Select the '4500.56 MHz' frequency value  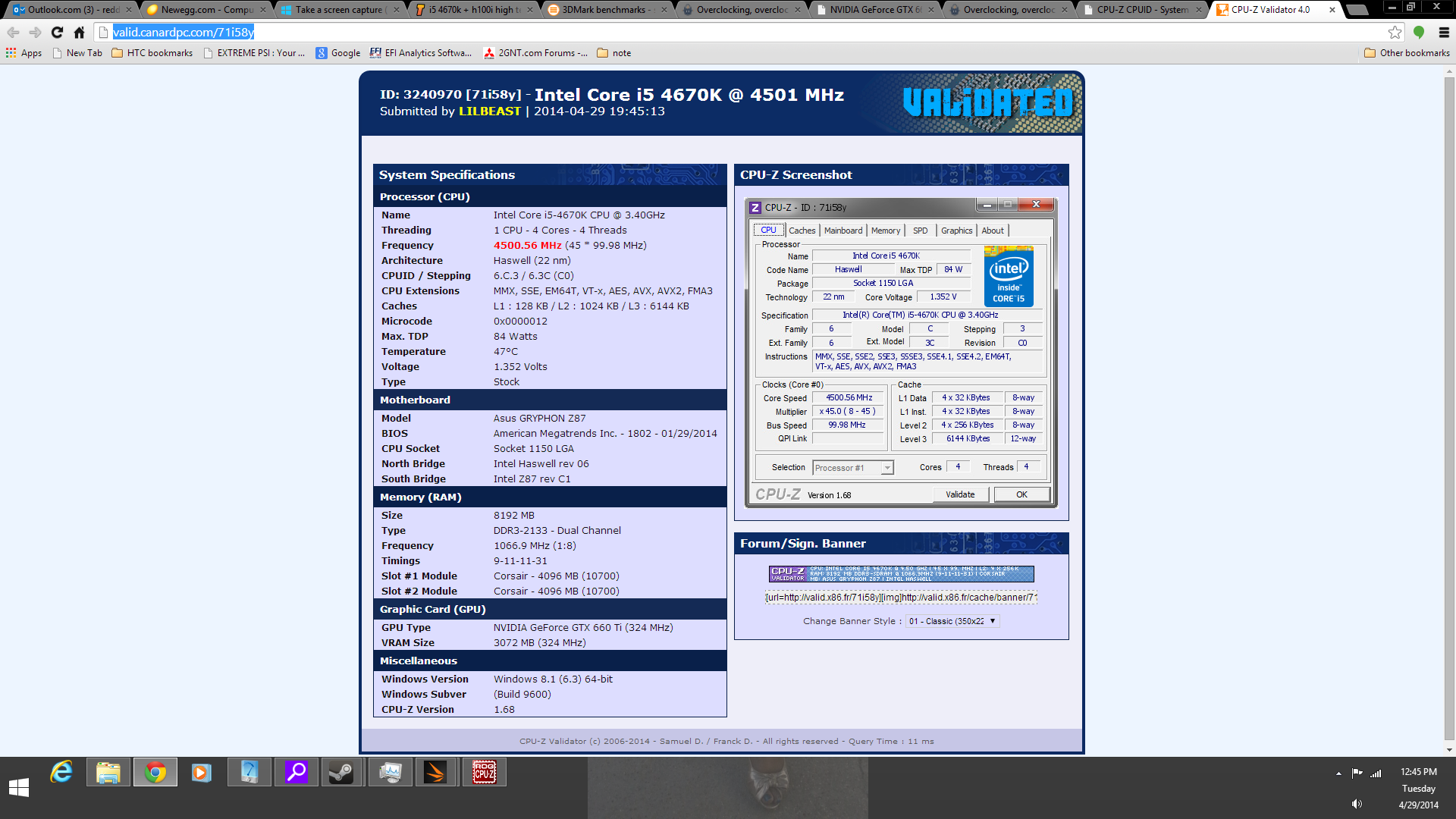[527, 246]
